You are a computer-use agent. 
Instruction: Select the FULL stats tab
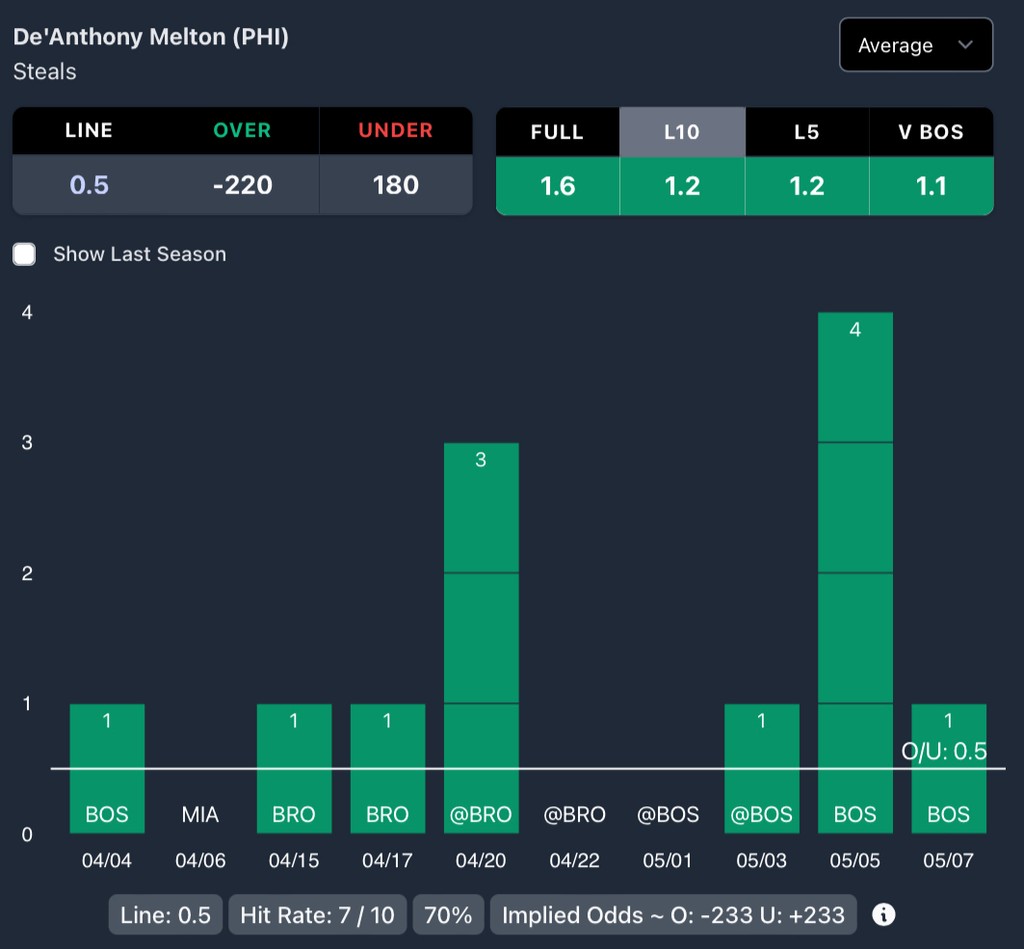click(557, 132)
